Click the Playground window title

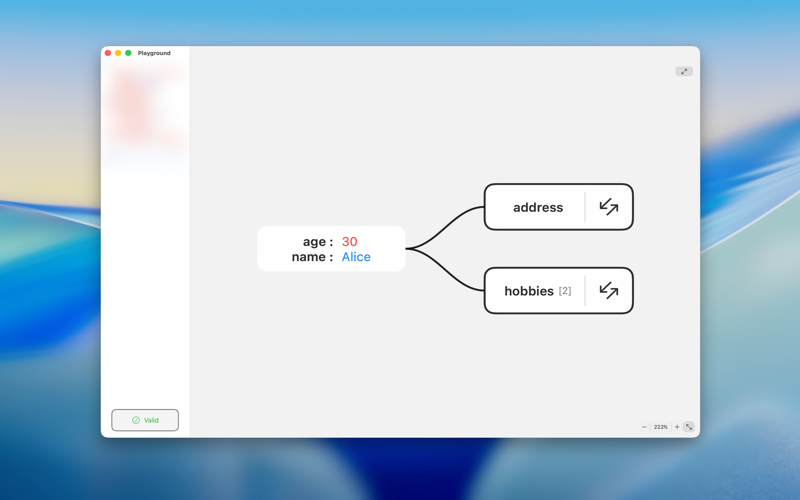[x=154, y=53]
